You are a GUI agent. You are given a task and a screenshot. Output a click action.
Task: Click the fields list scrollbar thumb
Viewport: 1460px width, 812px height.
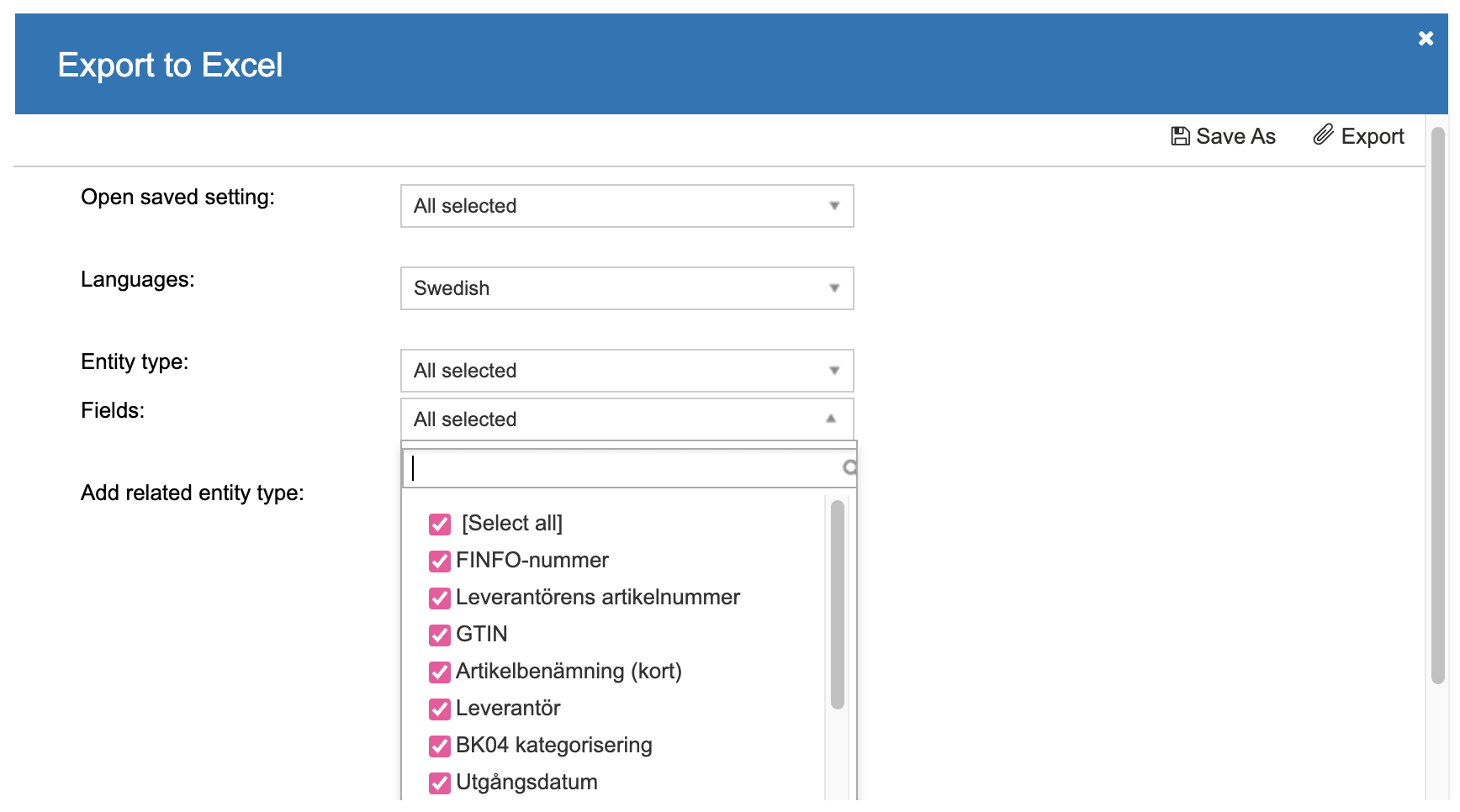[x=837, y=605]
